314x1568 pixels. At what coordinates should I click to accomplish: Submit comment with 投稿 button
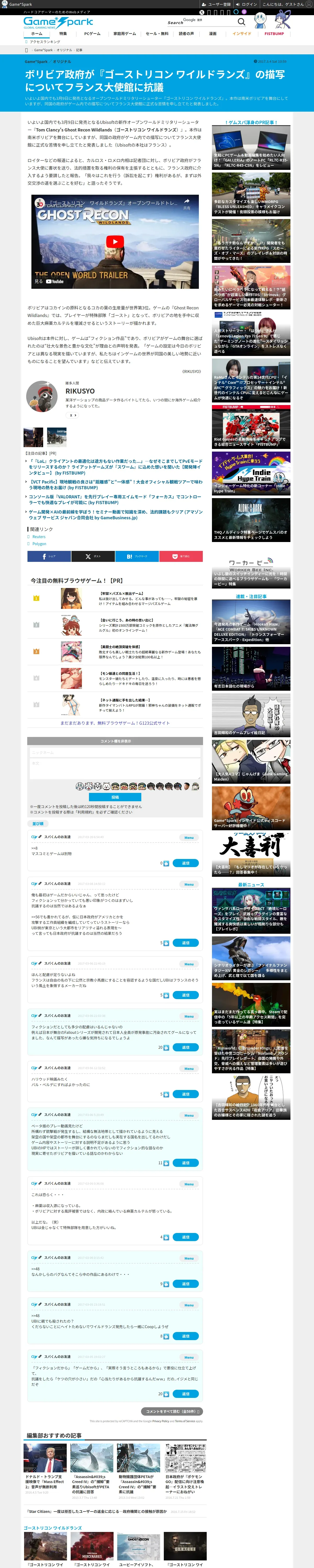pos(115,797)
